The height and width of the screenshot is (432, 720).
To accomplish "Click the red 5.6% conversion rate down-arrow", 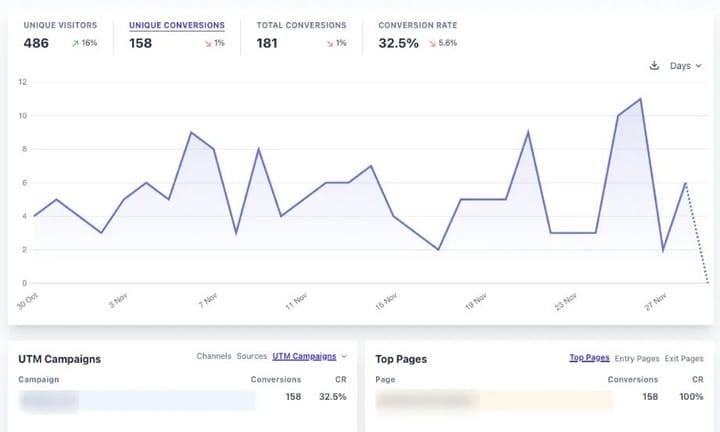I will click(433, 43).
